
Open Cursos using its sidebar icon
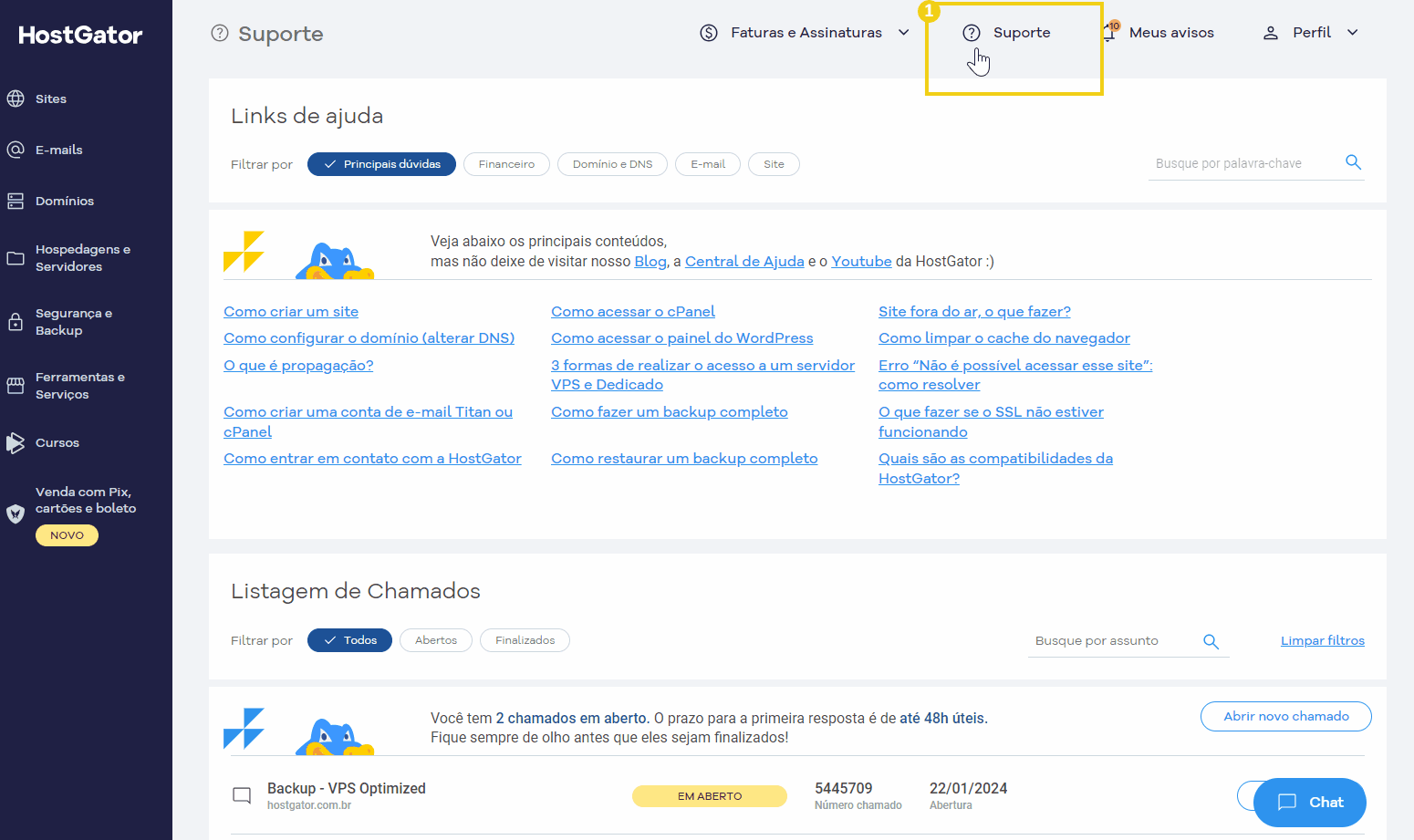tap(16, 442)
